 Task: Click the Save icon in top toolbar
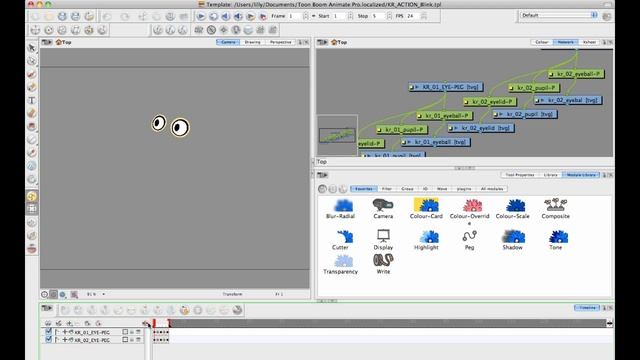(x=62, y=16)
